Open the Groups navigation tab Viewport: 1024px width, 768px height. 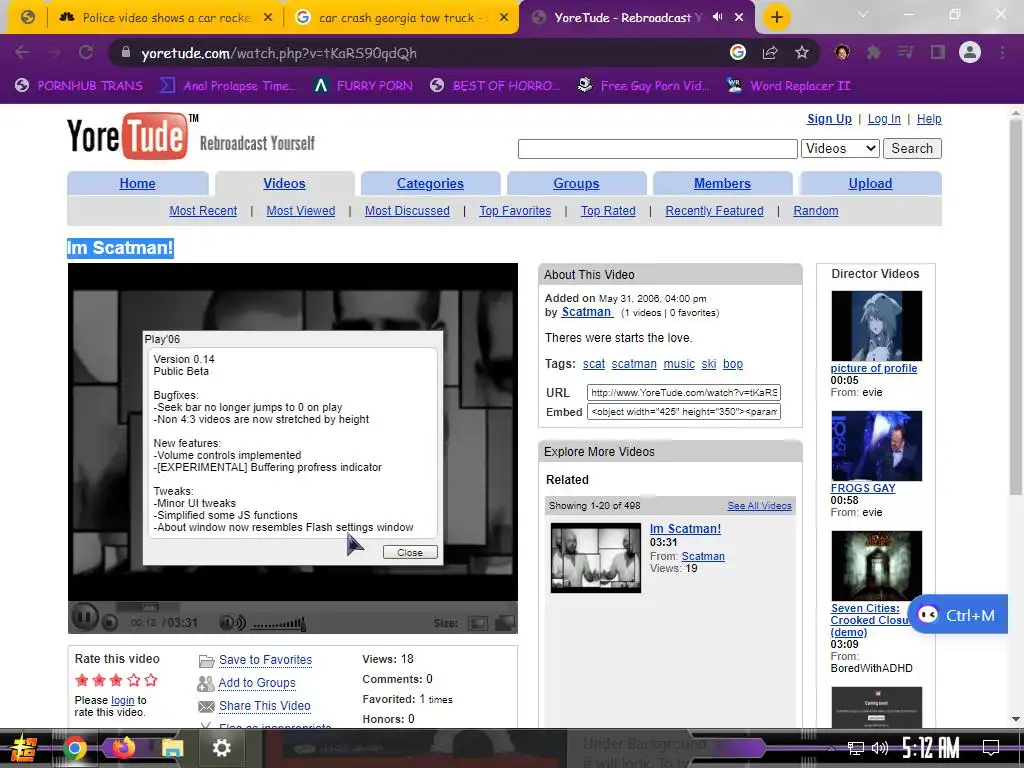(x=576, y=184)
